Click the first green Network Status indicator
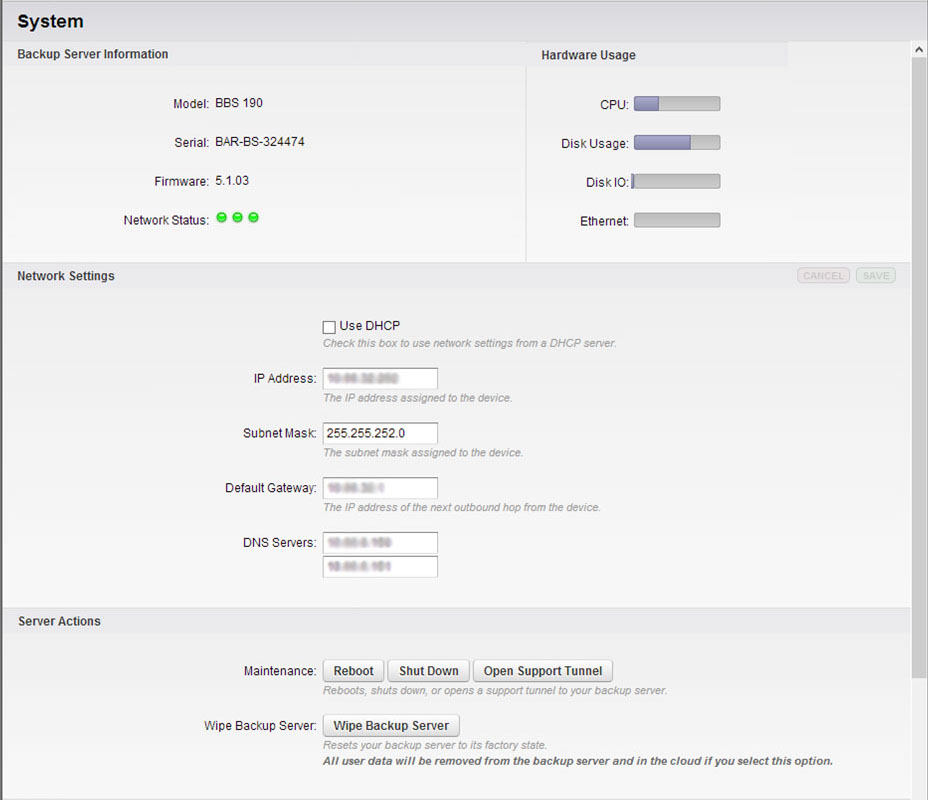The image size is (928, 800). (x=221, y=218)
